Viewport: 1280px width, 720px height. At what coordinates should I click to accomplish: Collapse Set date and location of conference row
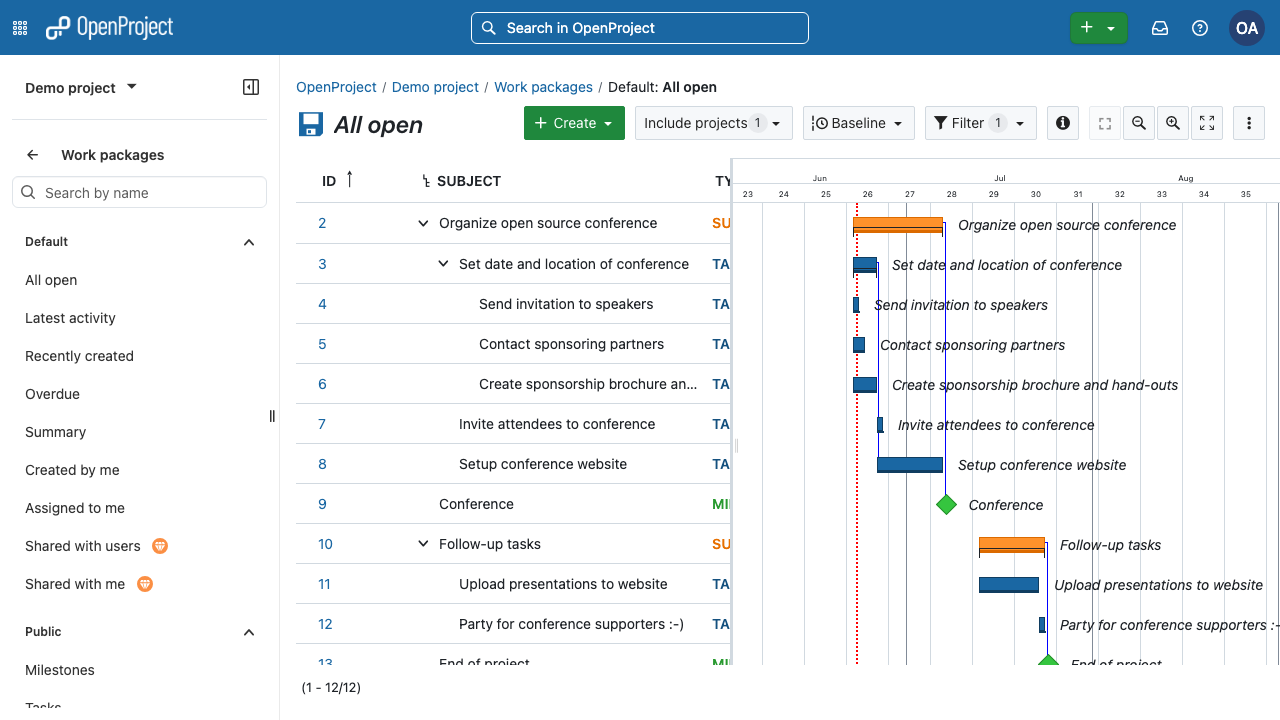click(x=443, y=264)
